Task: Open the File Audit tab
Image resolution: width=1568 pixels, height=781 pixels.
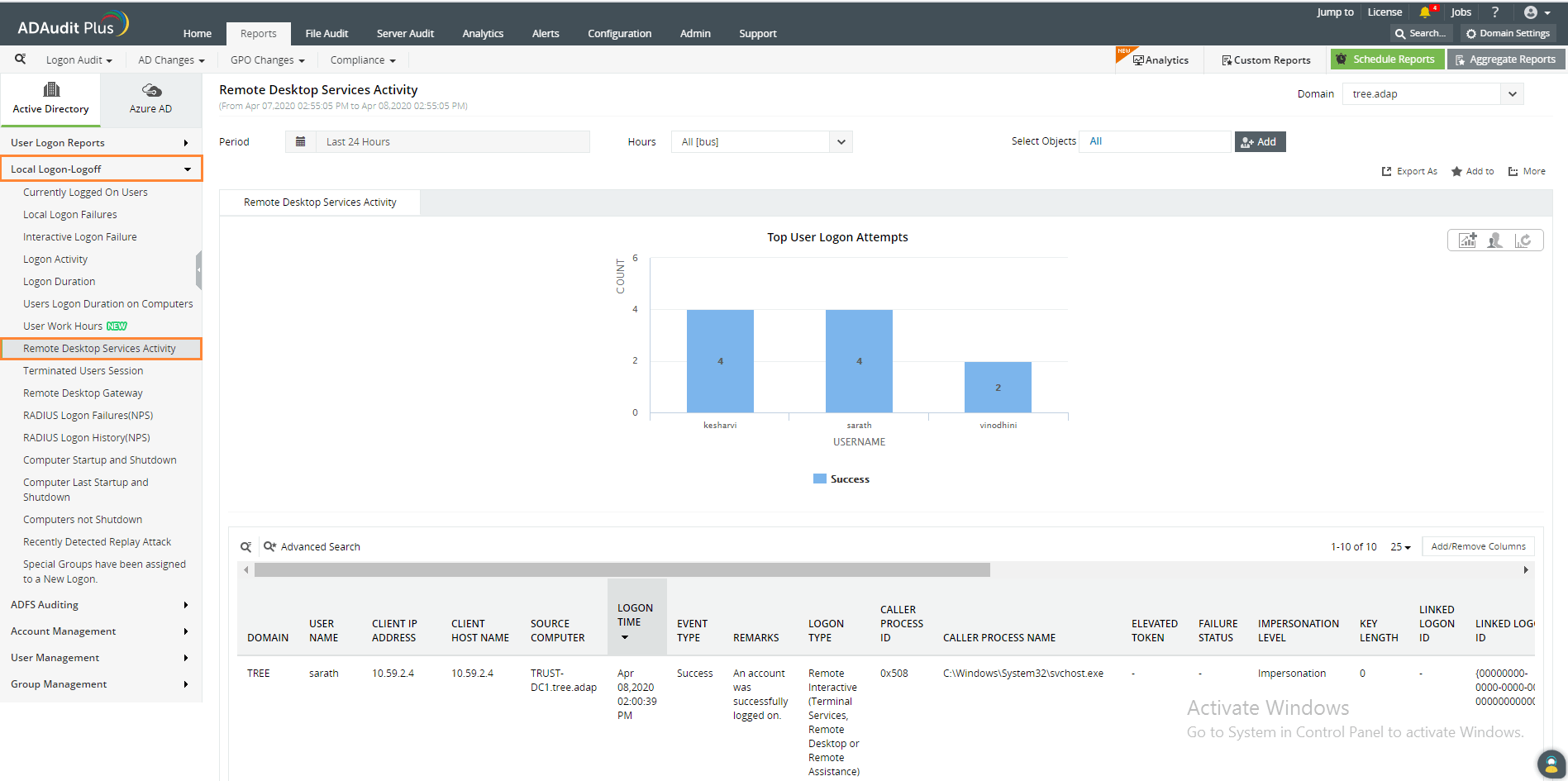Action: coord(326,34)
